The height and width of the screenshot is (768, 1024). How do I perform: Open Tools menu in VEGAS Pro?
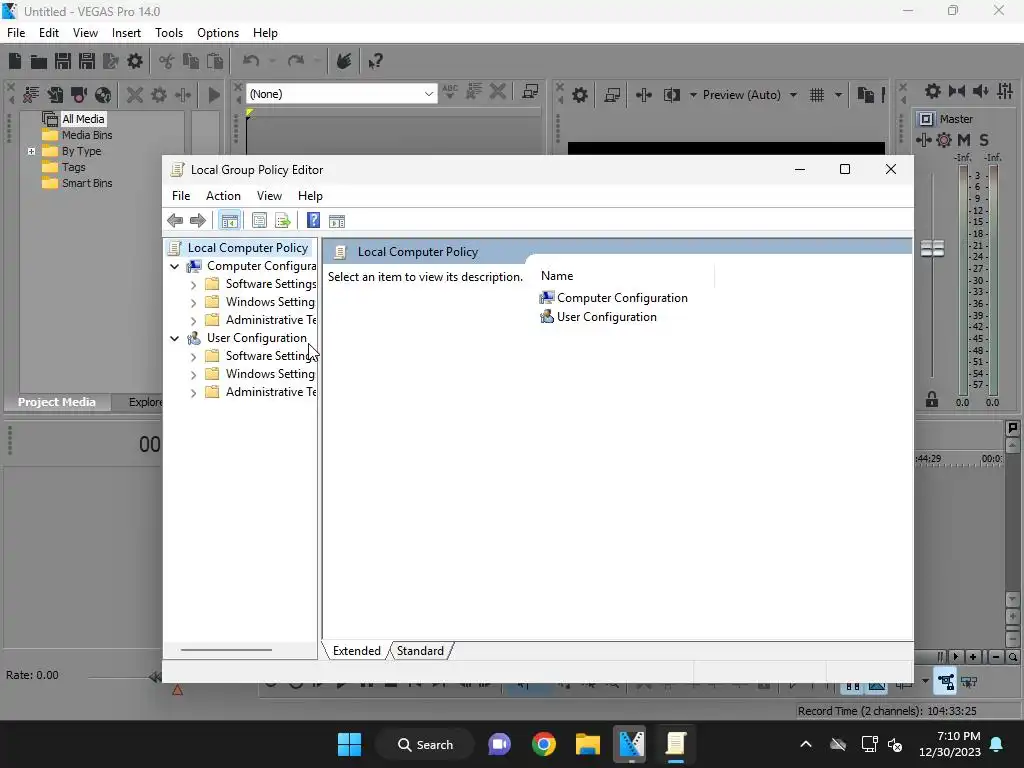click(168, 33)
